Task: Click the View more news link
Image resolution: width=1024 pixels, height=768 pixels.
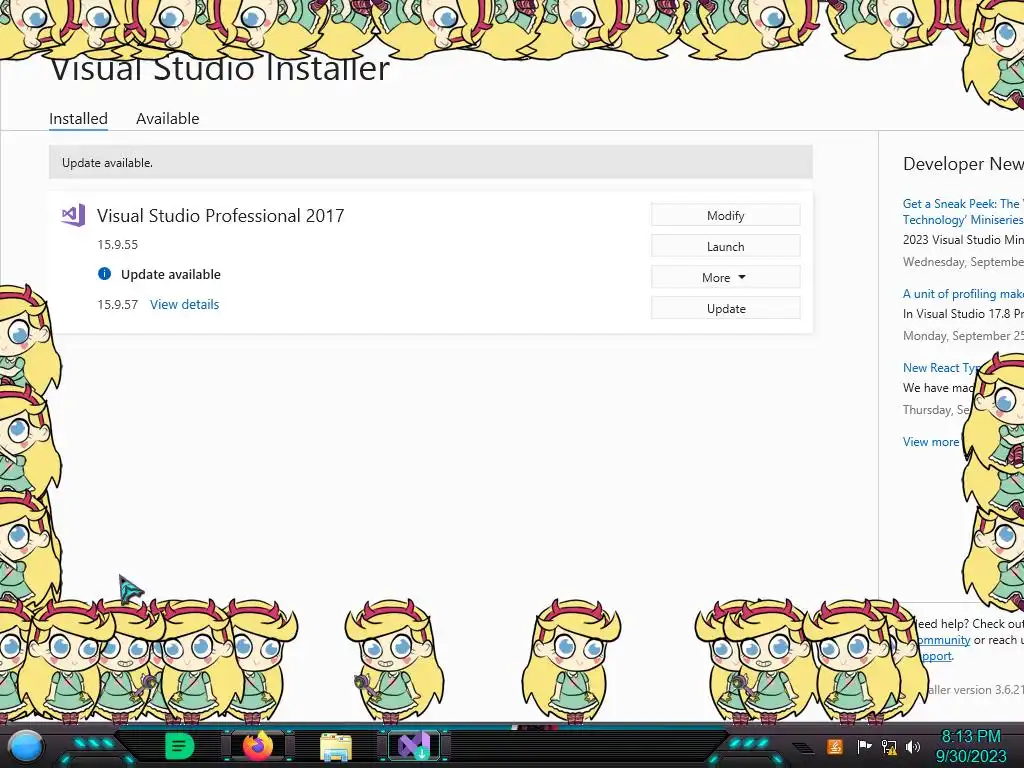Action: click(931, 442)
